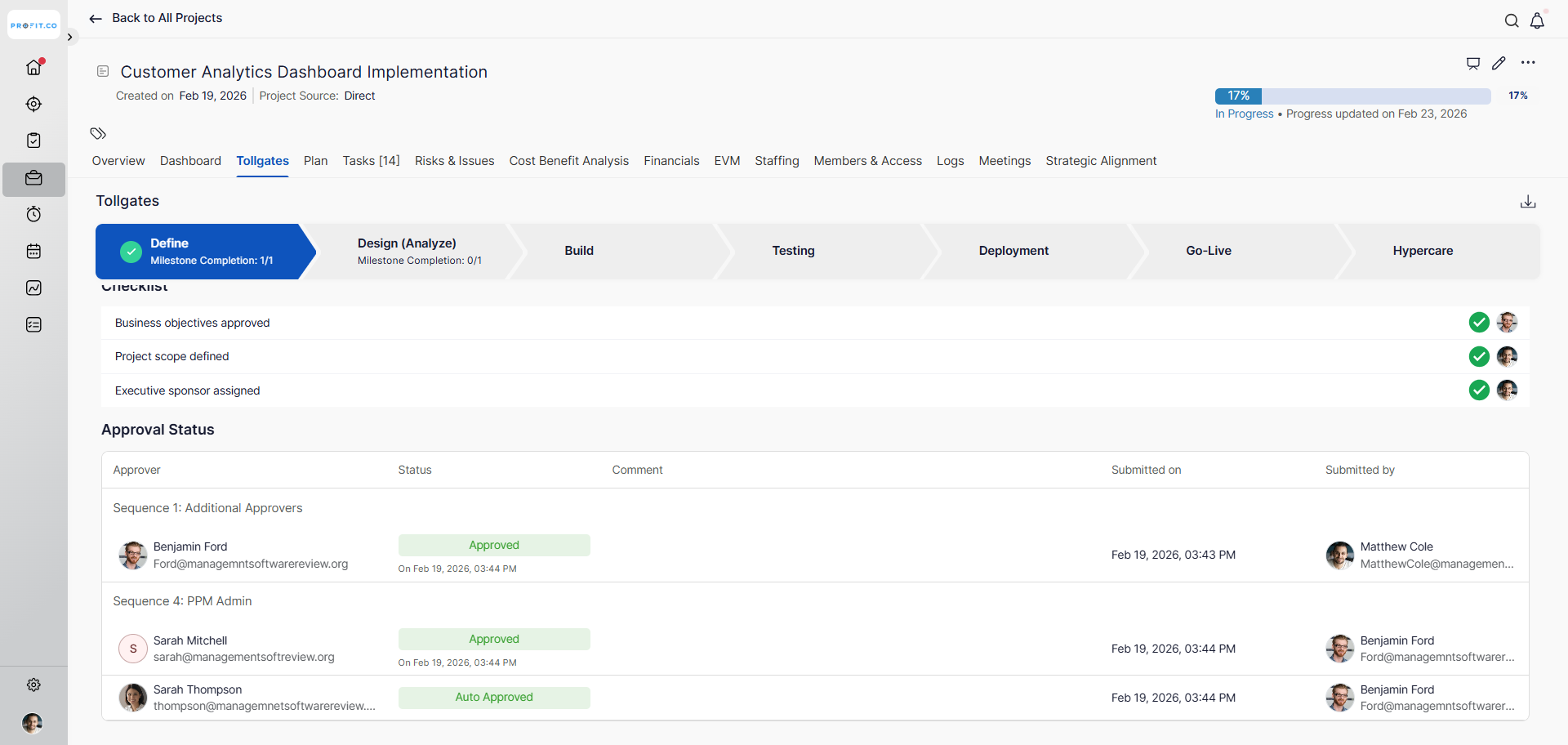Open the Cost Benefit Analysis tab
The height and width of the screenshot is (745, 1568).
point(568,161)
